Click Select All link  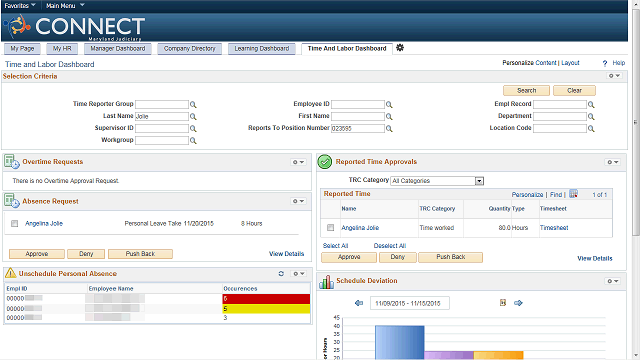(x=335, y=246)
